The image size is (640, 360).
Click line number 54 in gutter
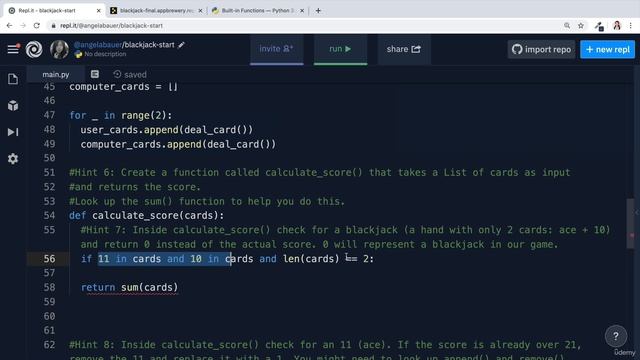coord(49,215)
